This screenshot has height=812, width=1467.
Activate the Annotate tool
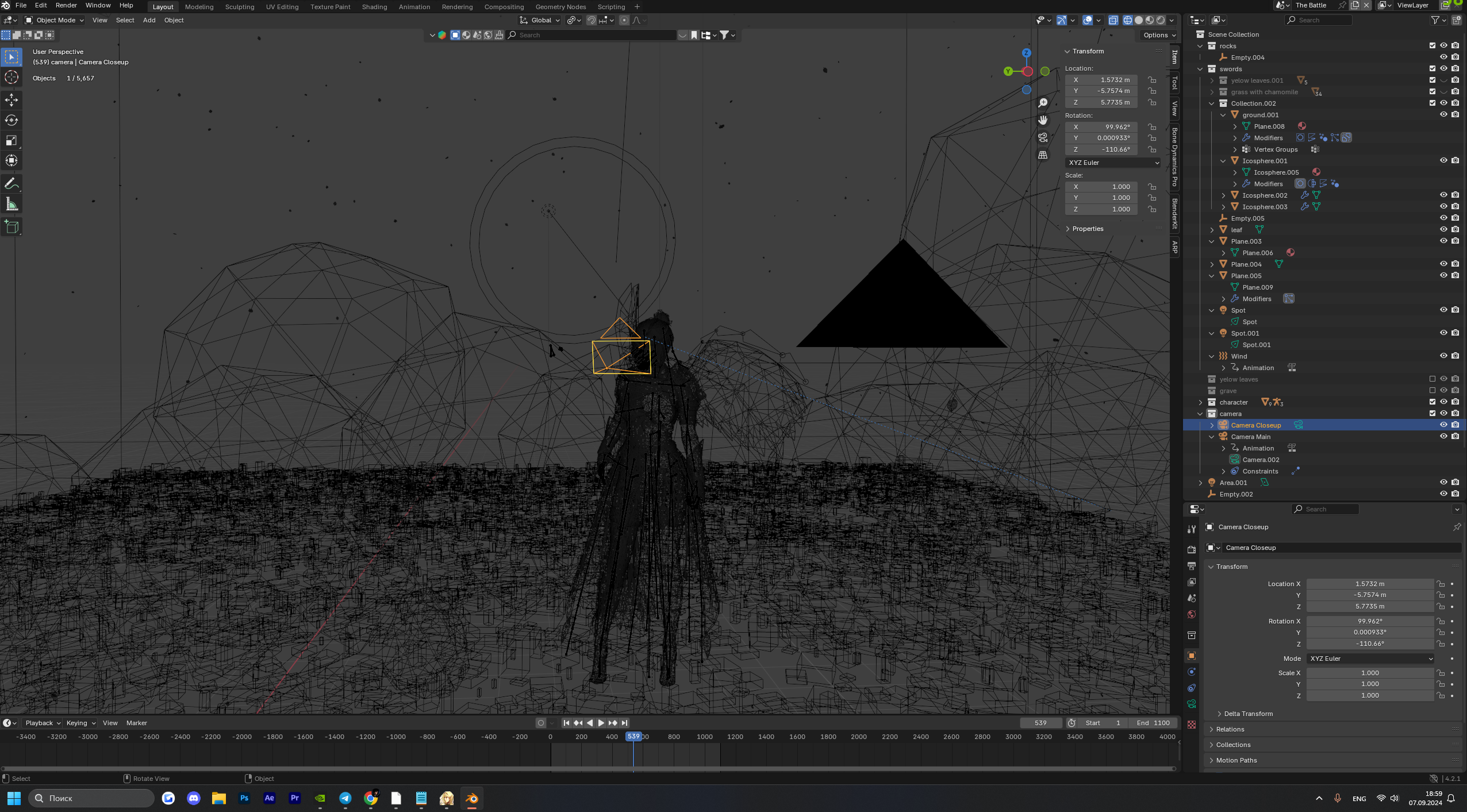(11, 184)
